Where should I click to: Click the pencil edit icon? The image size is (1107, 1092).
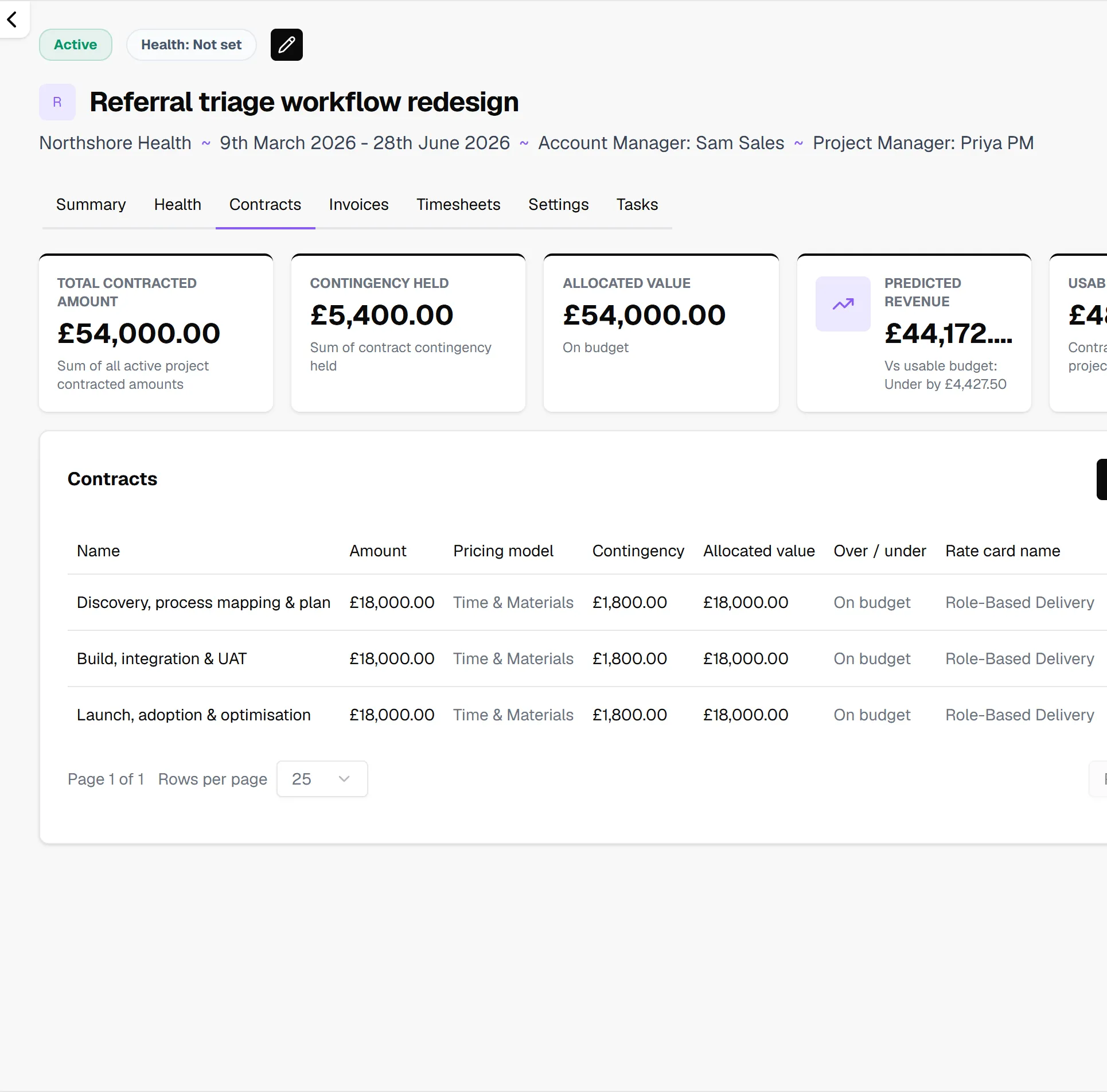(286, 45)
